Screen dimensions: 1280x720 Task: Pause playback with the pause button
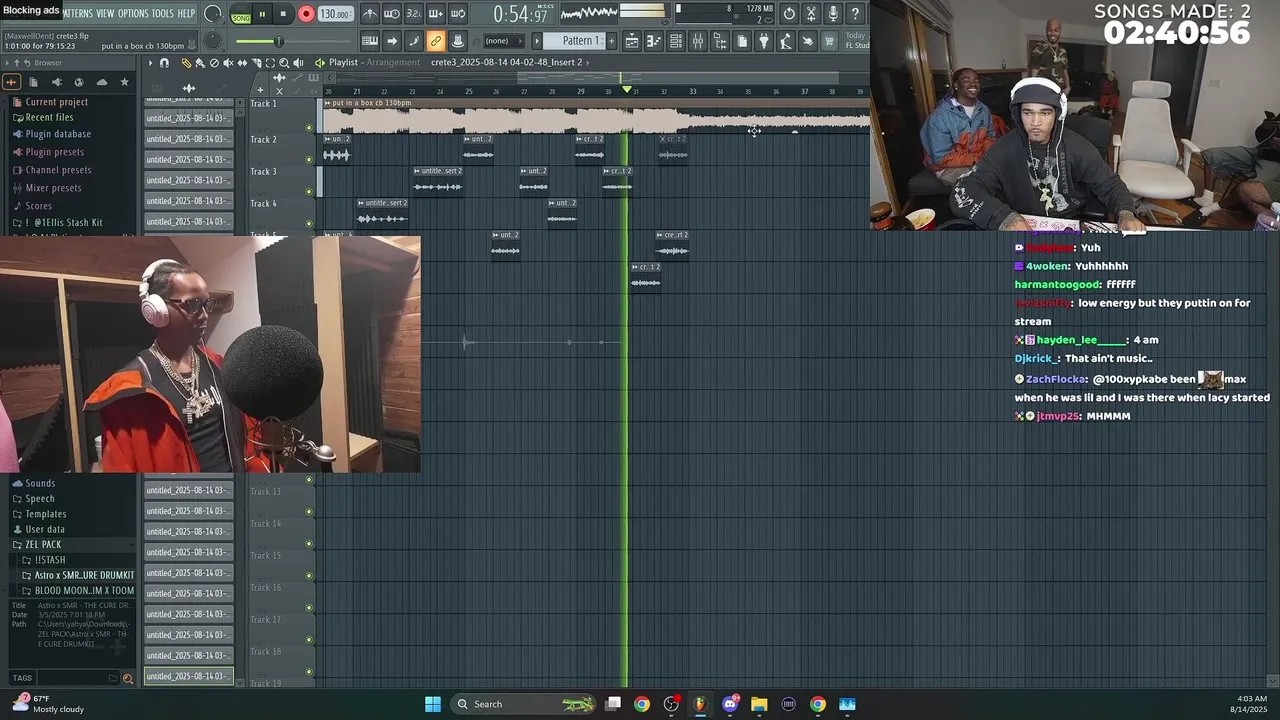pyautogui.click(x=262, y=14)
